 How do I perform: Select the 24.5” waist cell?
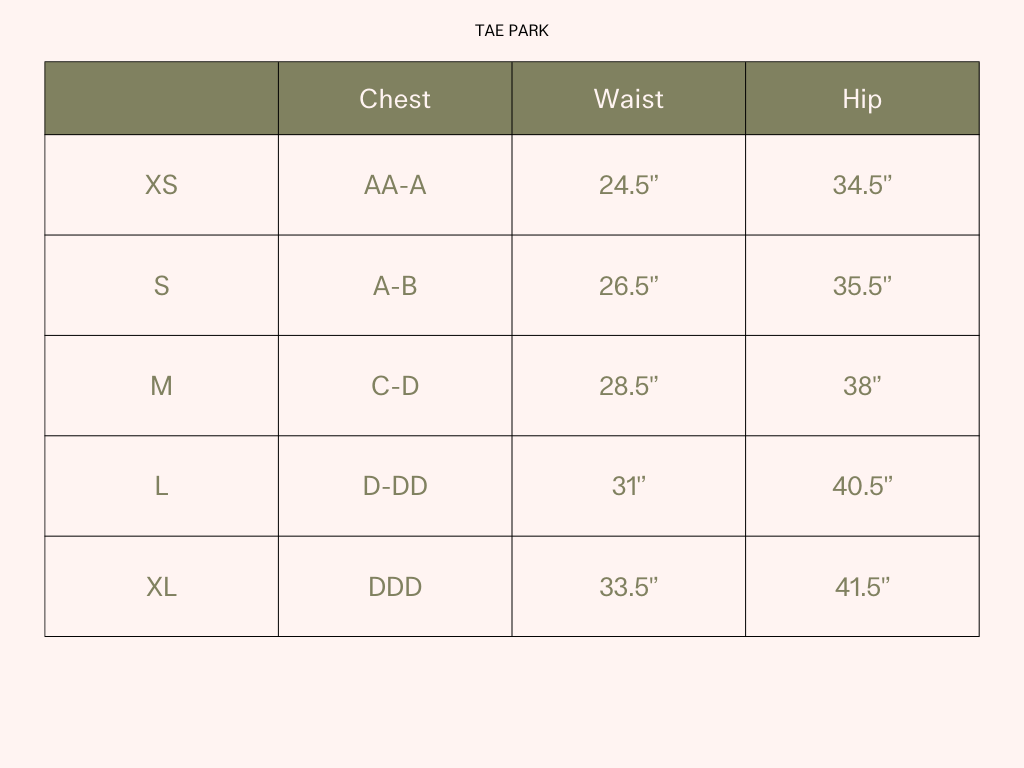point(628,185)
